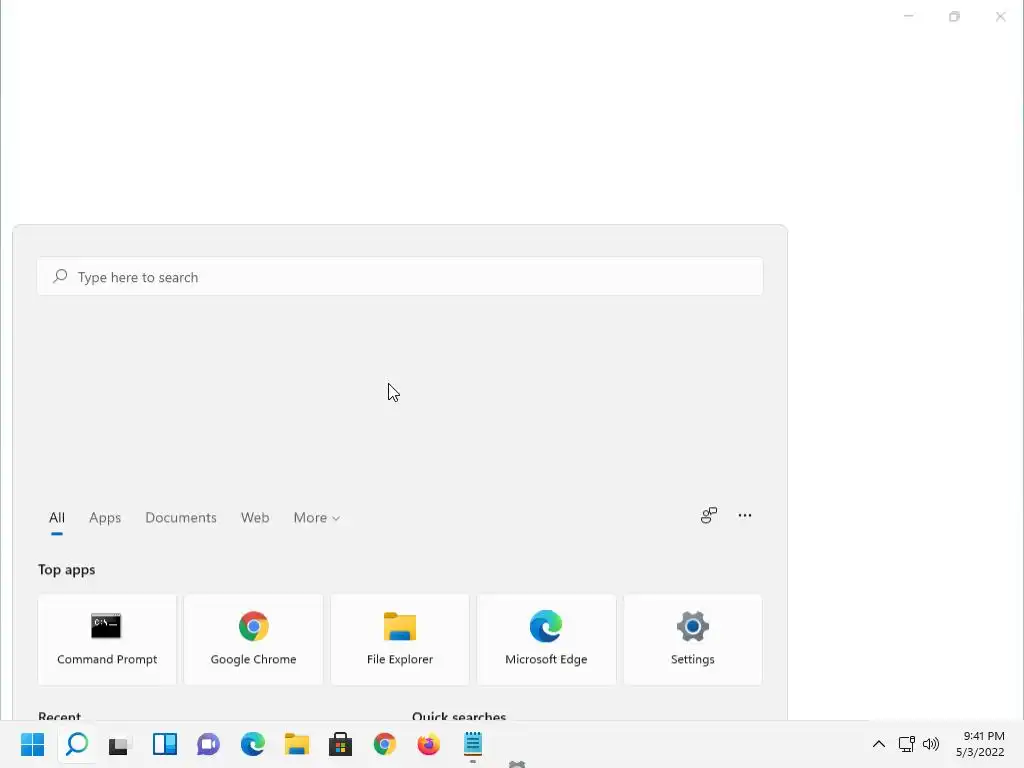Image resolution: width=1024 pixels, height=768 pixels.
Task: Minimize the background window
Action: tap(908, 16)
